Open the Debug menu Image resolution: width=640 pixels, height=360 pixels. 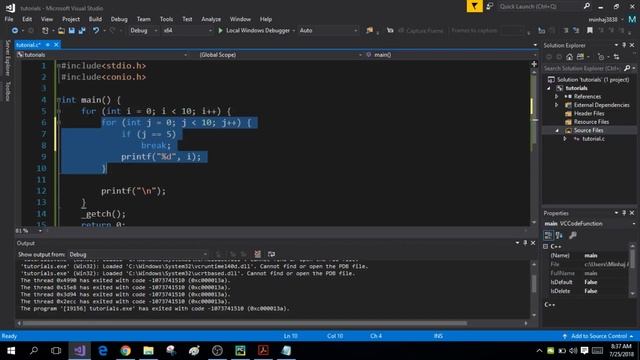tap(119, 19)
